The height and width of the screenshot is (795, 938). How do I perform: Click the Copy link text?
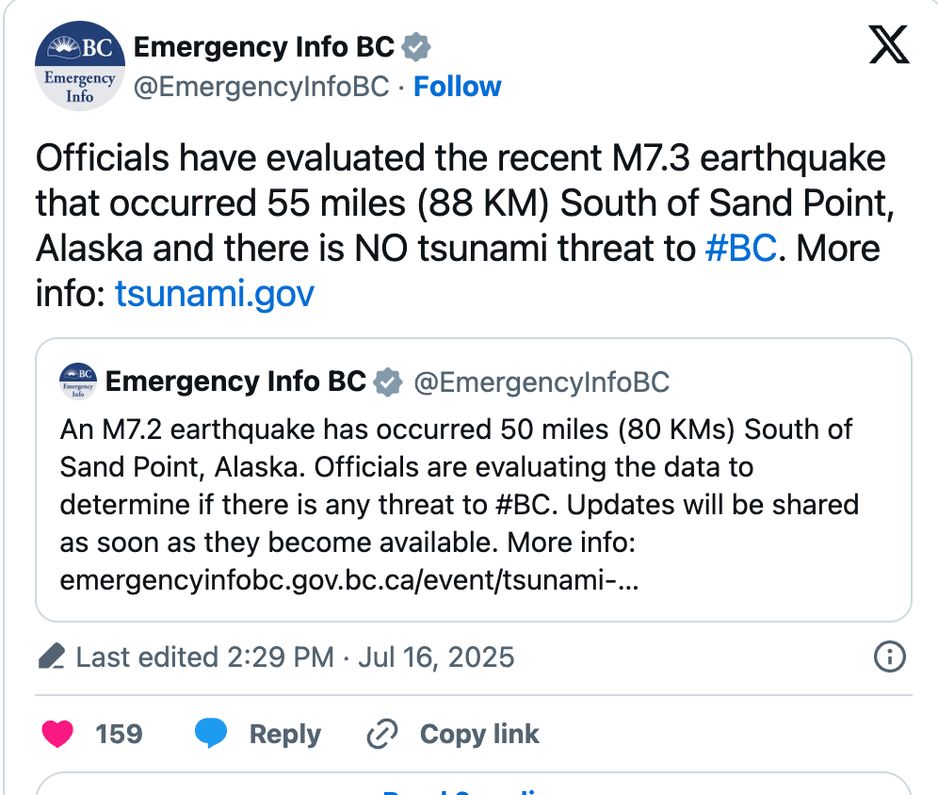(479, 734)
